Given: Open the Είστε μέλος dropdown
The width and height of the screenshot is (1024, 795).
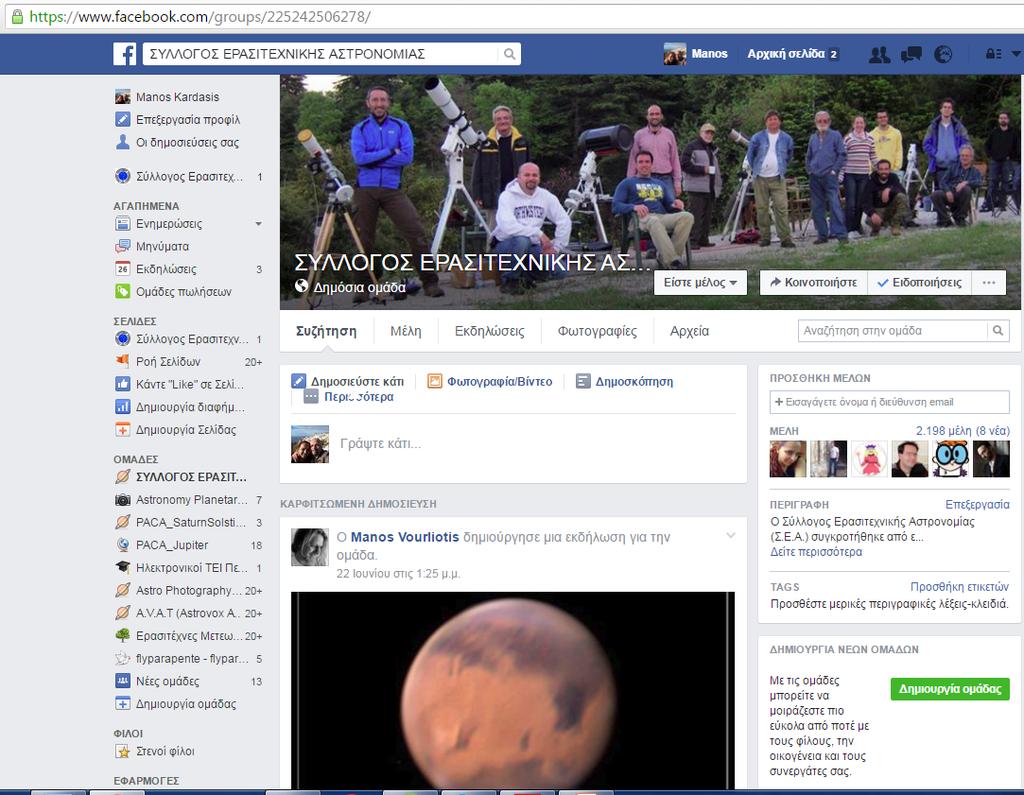Looking at the screenshot, I should click(x=700, y=282).
